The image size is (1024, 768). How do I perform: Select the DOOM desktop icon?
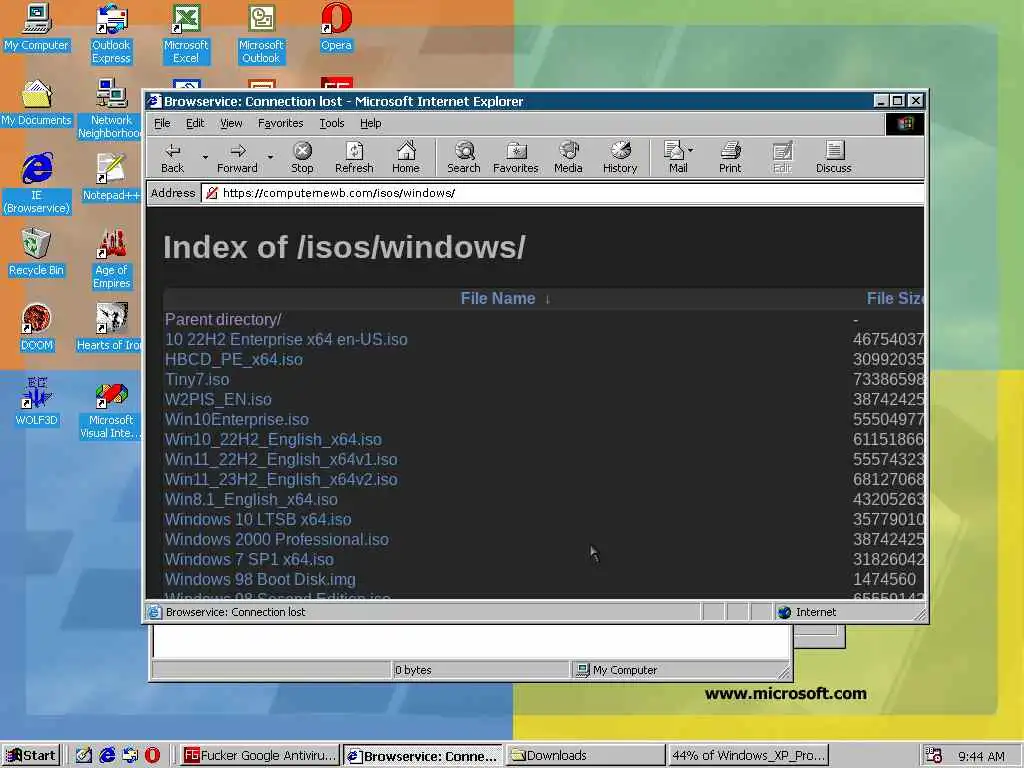(x=36, y=328)
